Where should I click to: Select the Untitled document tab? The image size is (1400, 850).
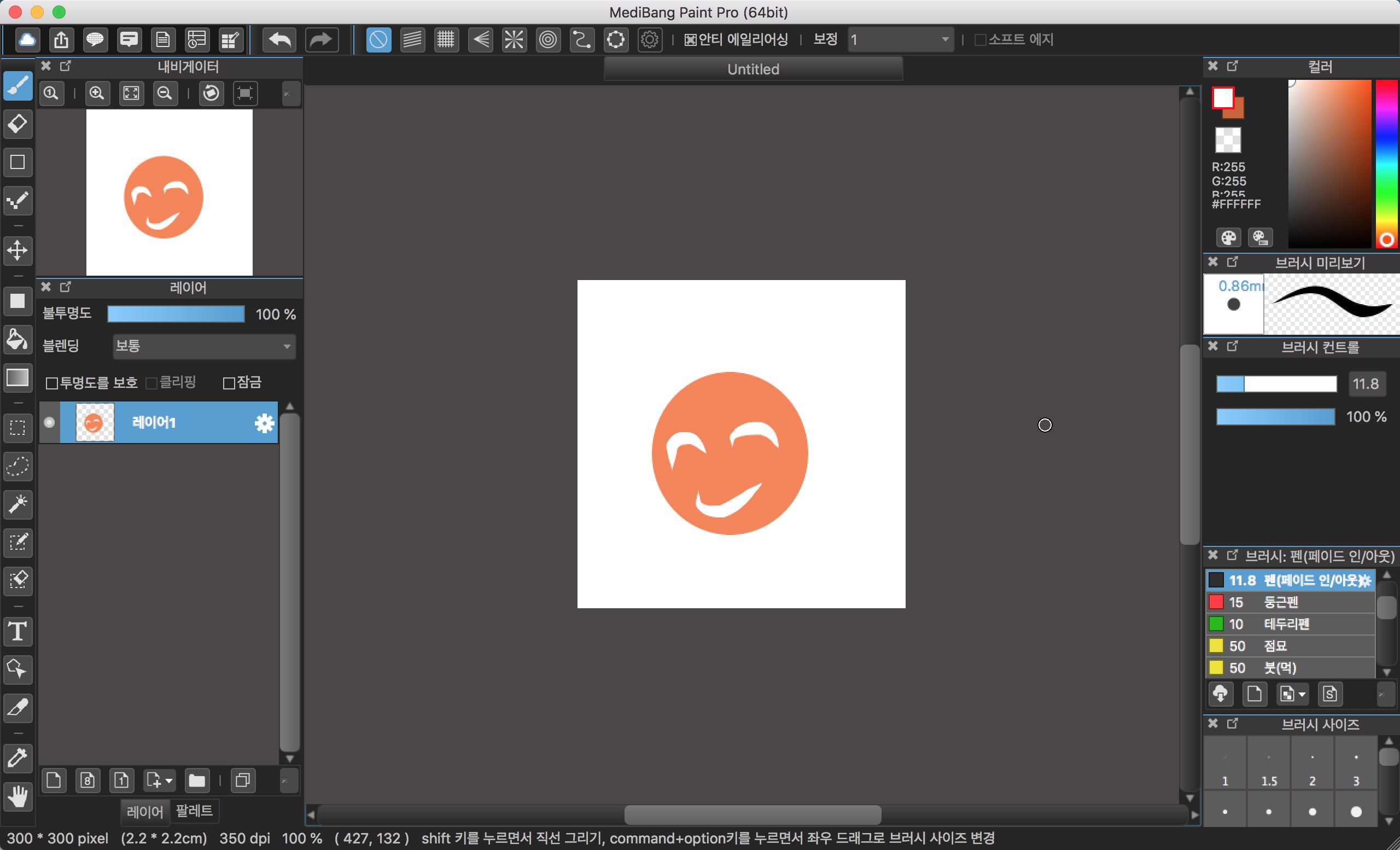coord(753,69)
